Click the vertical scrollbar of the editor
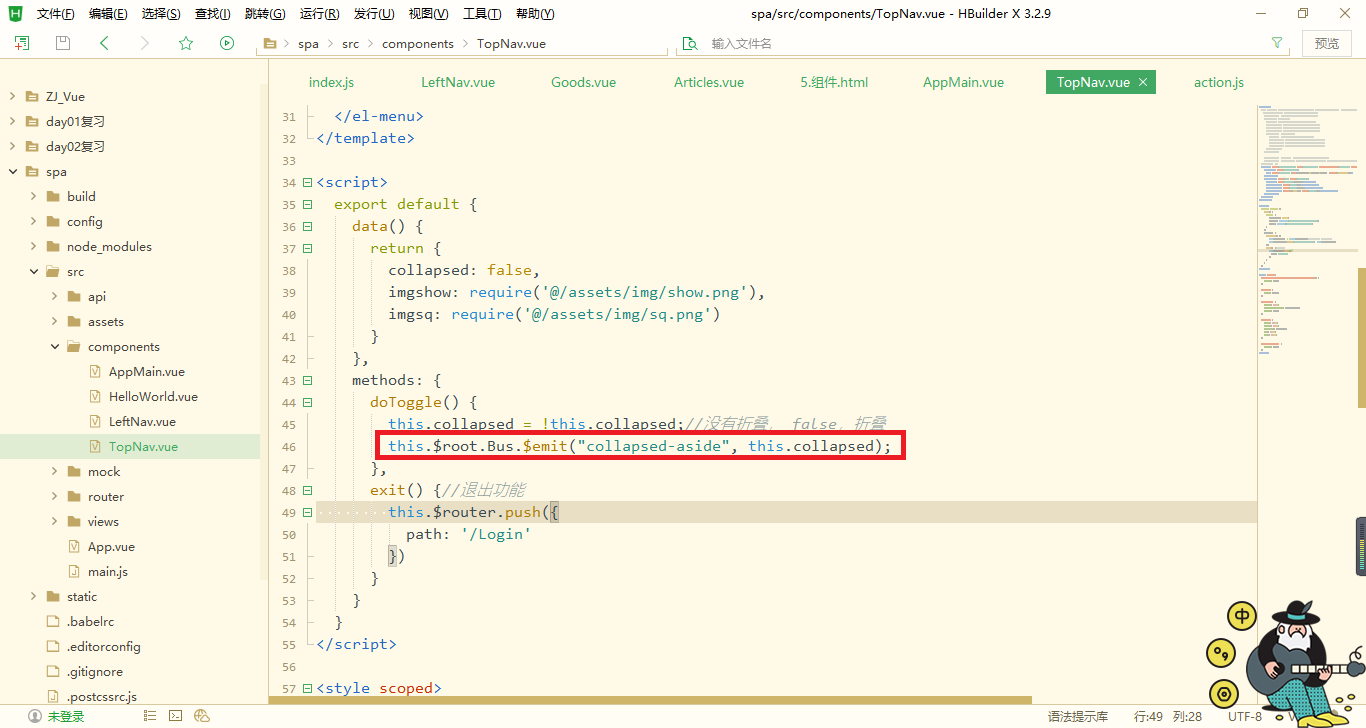 click(x=1361, y=337)
